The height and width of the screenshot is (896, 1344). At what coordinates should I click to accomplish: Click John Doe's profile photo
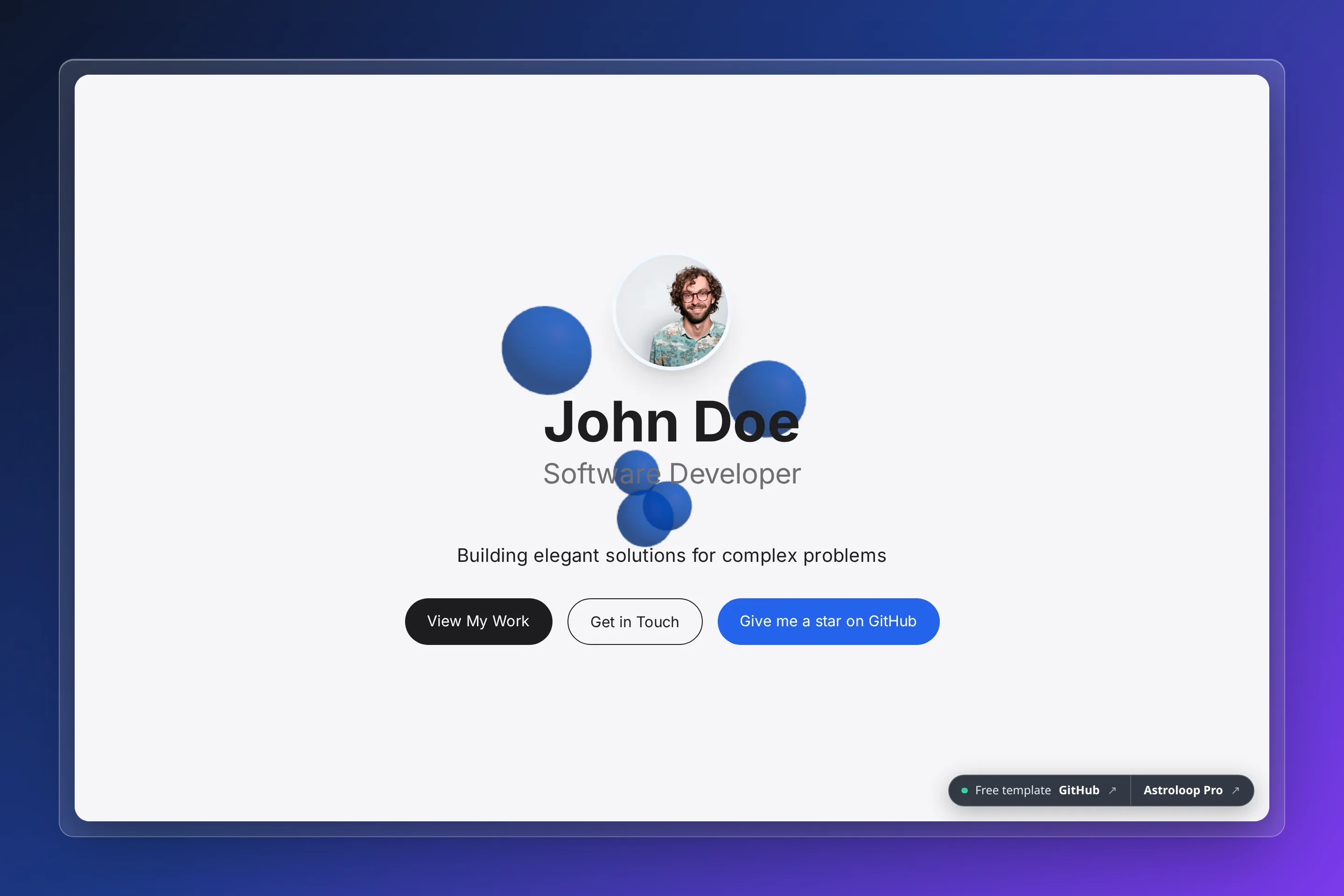click(672, 311)
